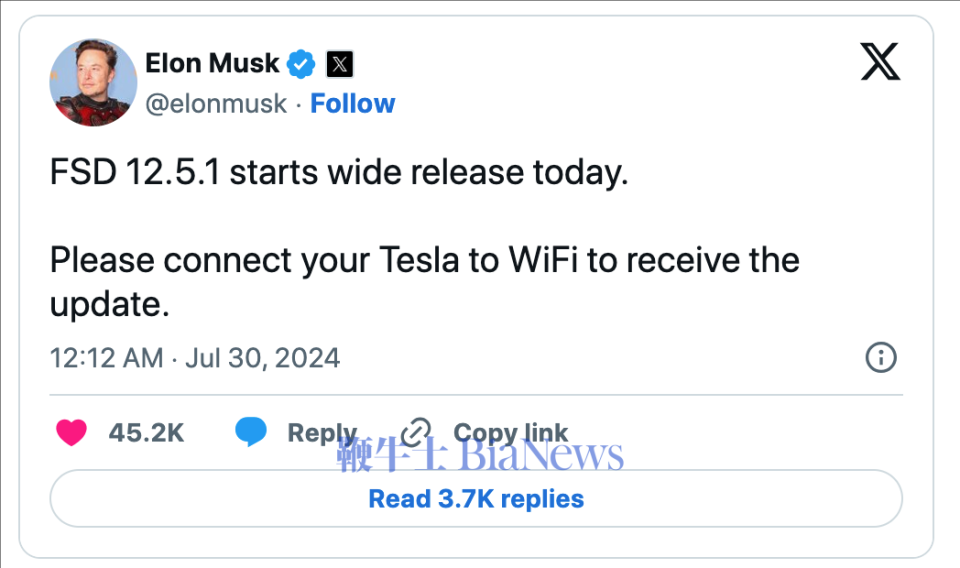Click the 45.2K likes count
The image size is (960, 568).
point(146,432)
